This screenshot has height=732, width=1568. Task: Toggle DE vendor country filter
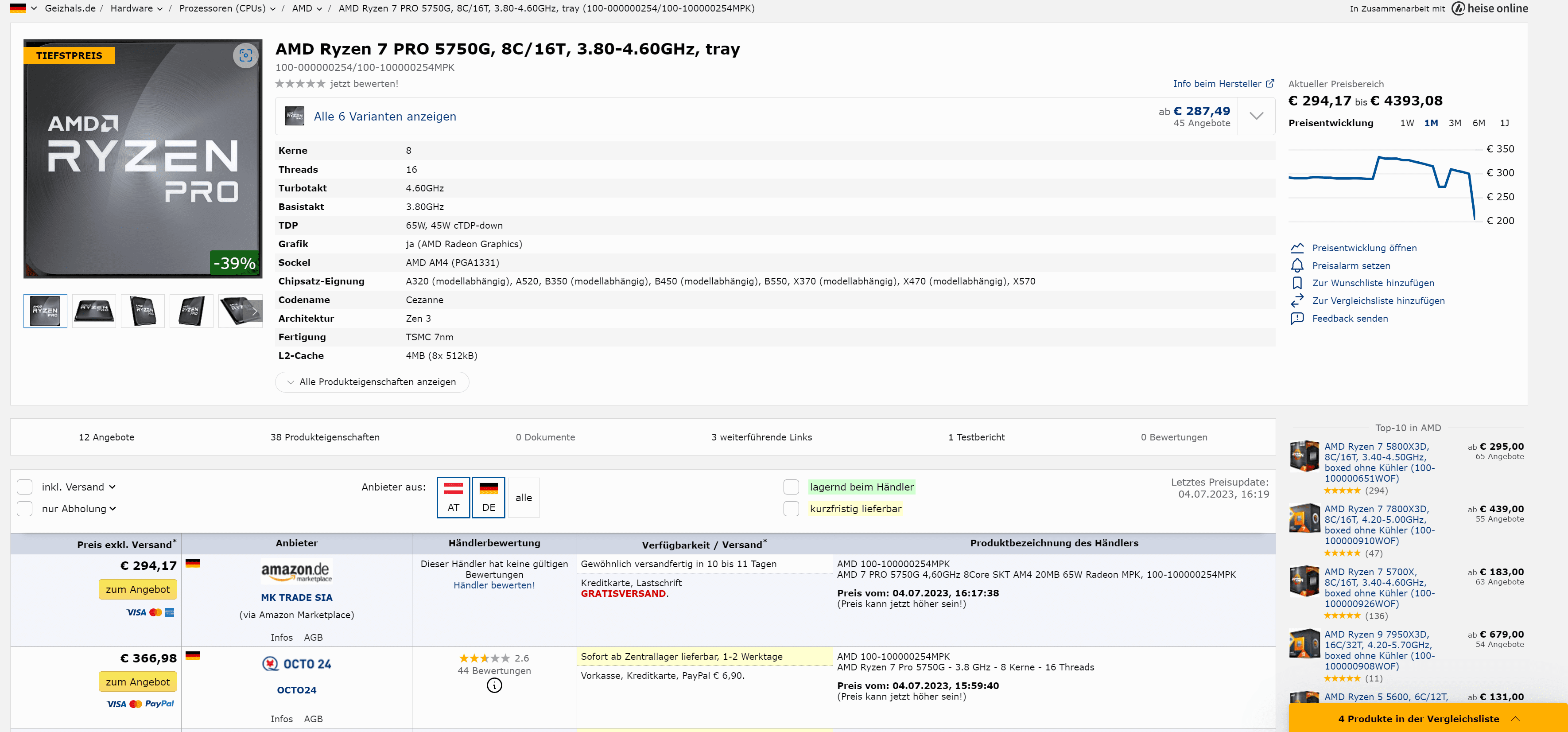(488, 498)
